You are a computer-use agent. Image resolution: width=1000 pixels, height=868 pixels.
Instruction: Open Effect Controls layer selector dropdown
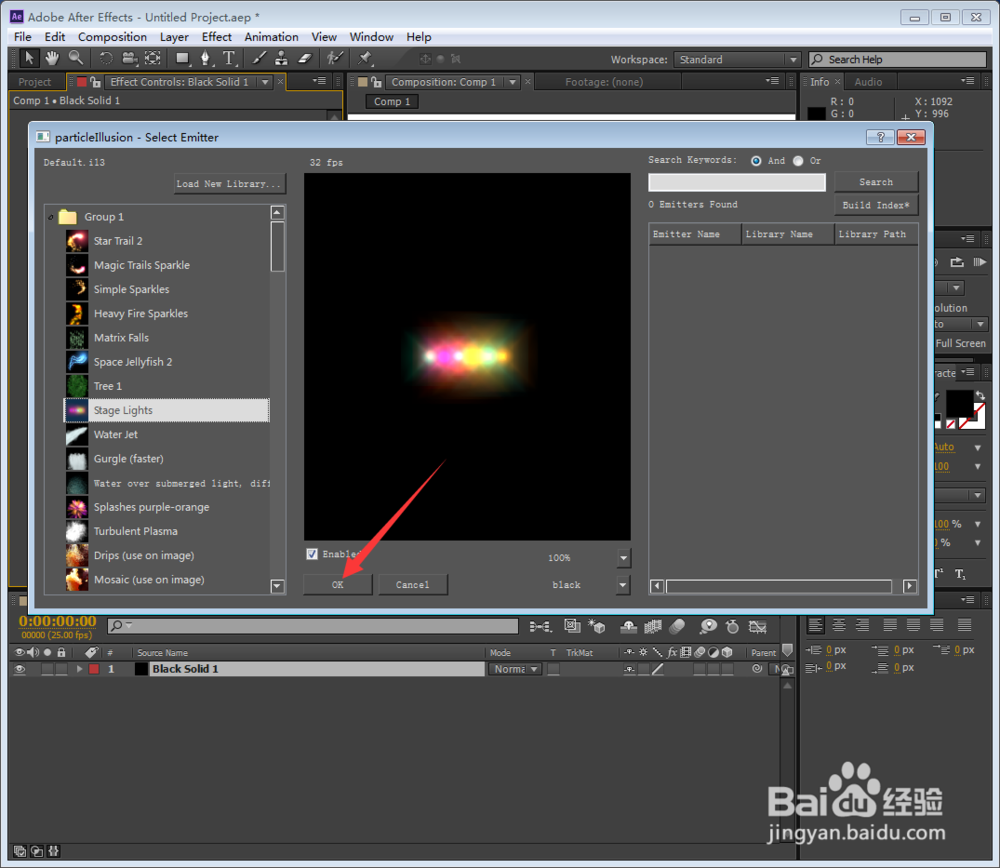pos(265,82)
